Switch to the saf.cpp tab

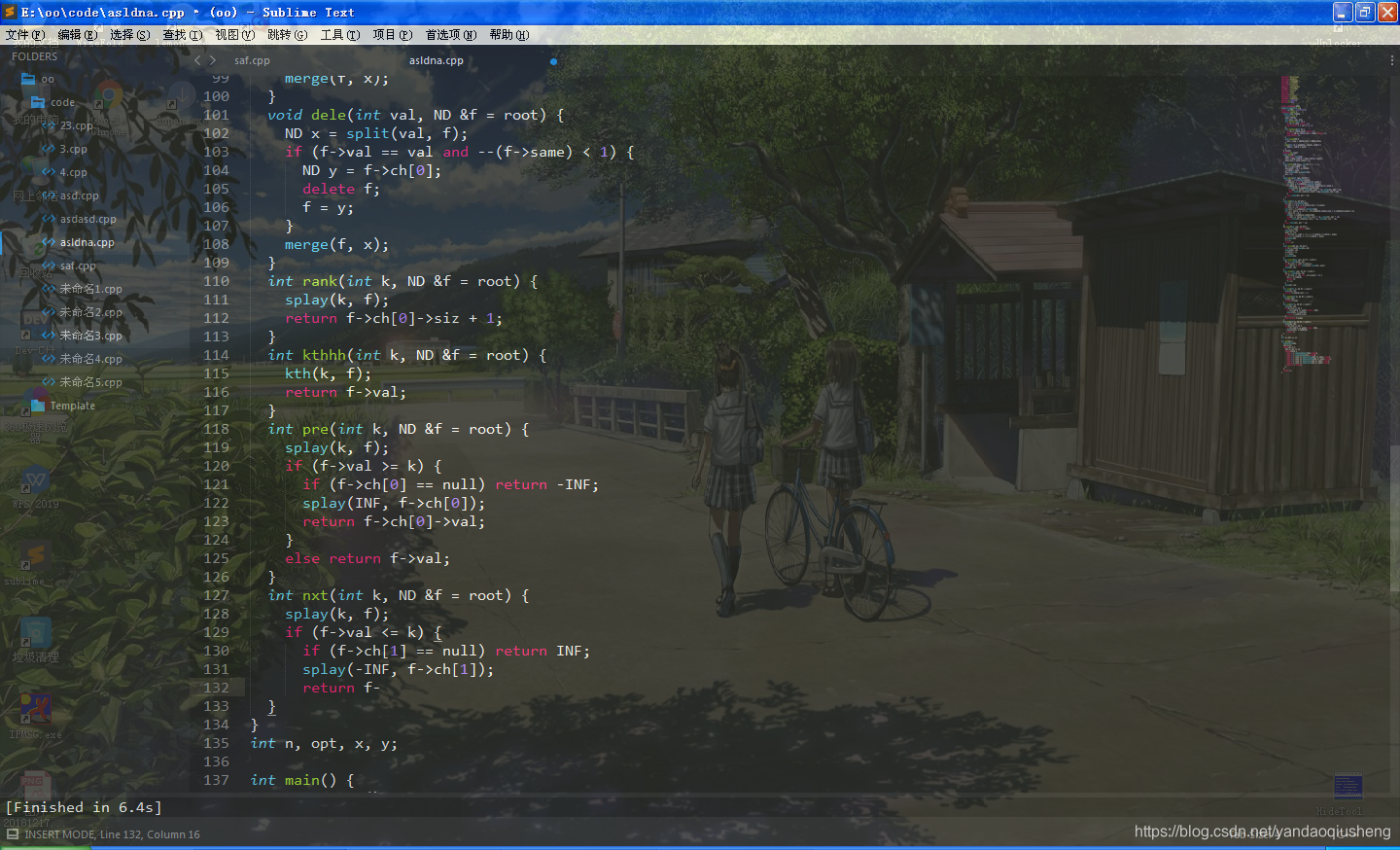pos(252,60)
